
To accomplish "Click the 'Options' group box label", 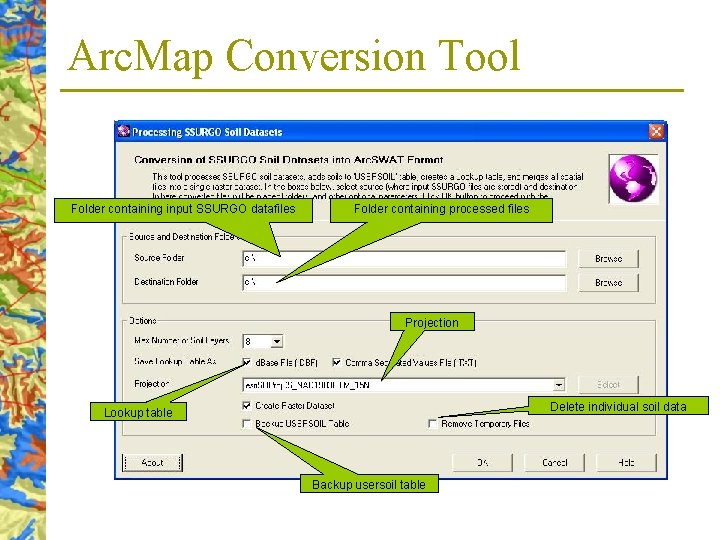I will click(x=143, y=321).
